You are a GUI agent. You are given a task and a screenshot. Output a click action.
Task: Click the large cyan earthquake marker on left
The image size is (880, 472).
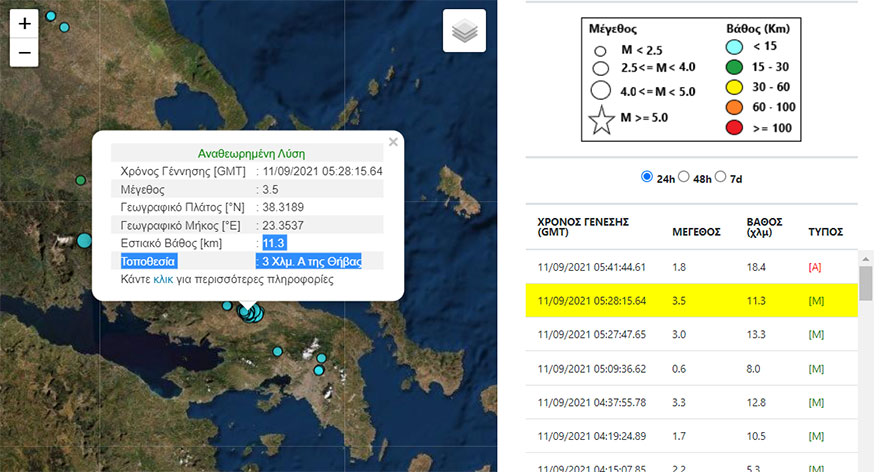84,240
